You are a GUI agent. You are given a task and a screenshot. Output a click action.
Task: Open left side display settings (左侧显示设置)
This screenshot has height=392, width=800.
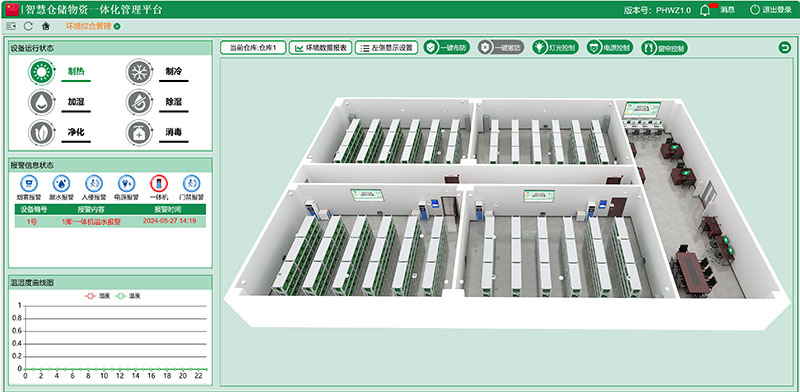(386, 48)
